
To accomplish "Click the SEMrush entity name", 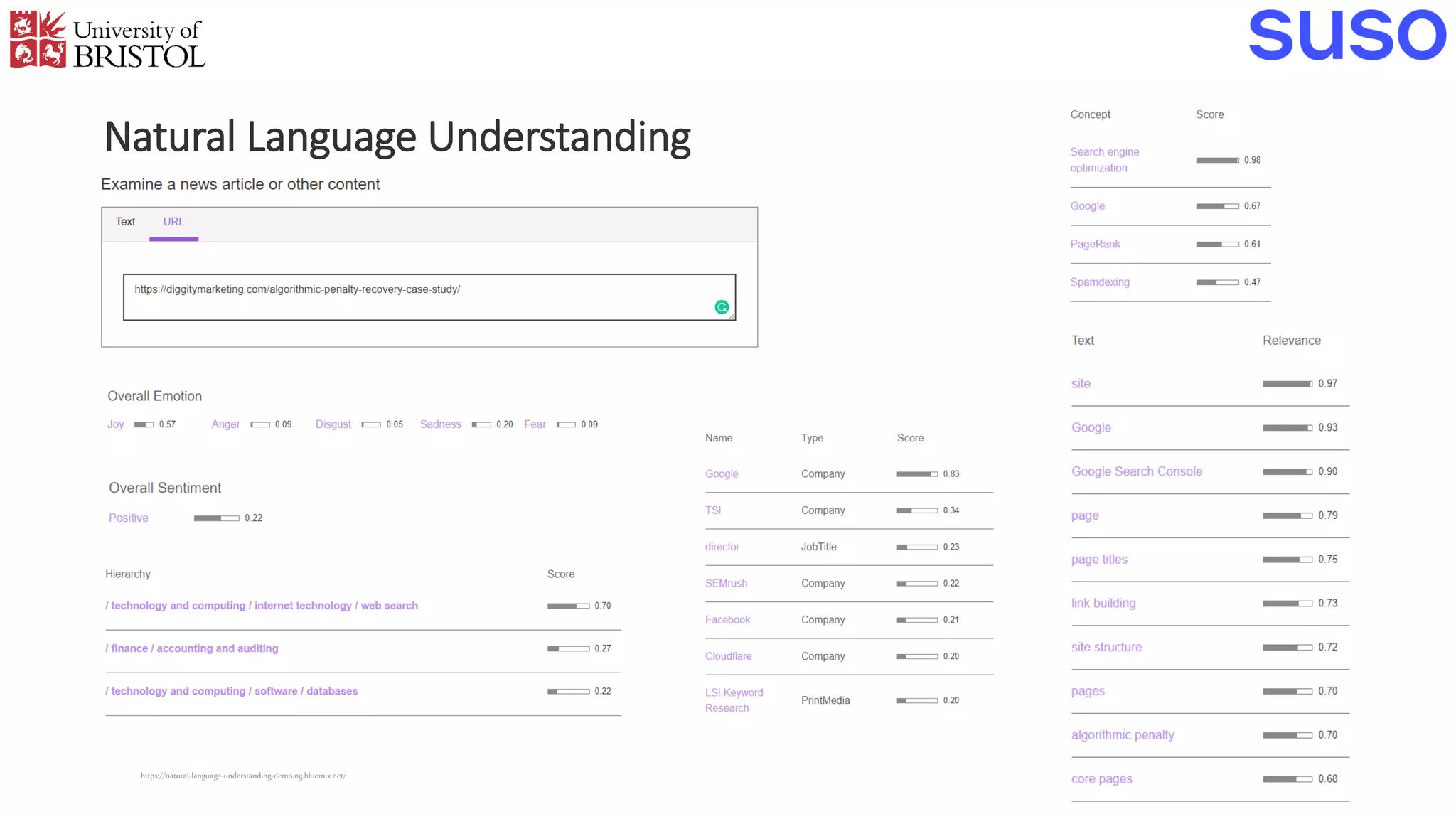I will click(x=726, y=584).
